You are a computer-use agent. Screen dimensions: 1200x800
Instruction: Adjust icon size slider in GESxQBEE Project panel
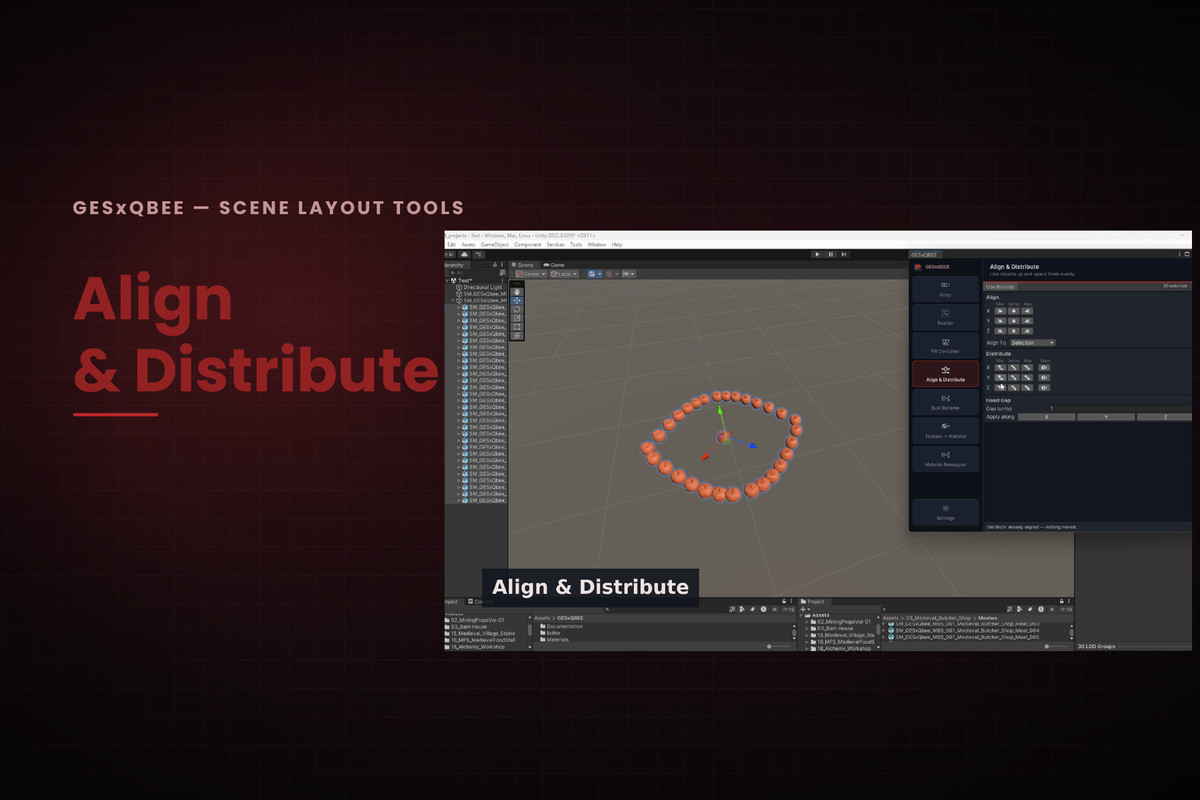pyautogui.click(x=778, y=646)
